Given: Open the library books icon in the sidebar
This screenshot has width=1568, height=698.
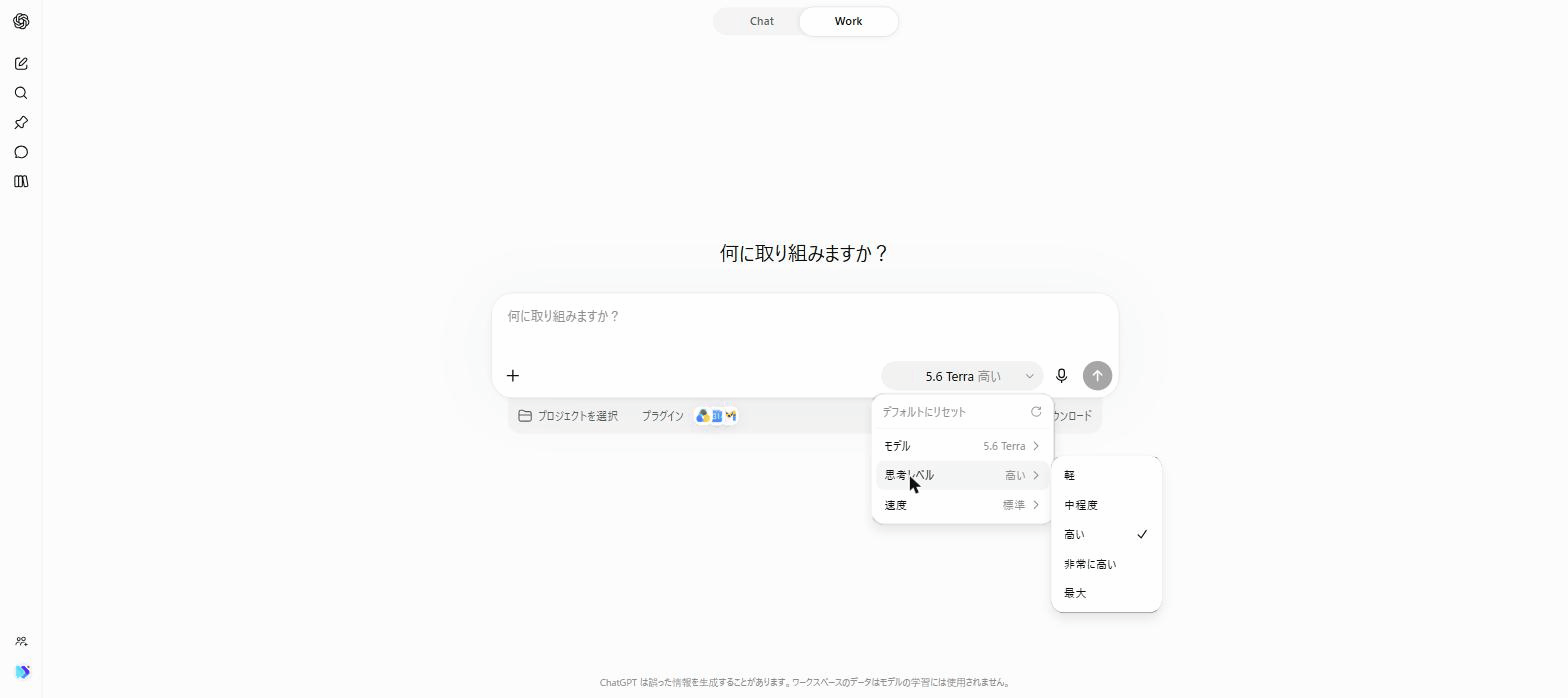Looking at the screenshot, I should (x=21, y=182).
